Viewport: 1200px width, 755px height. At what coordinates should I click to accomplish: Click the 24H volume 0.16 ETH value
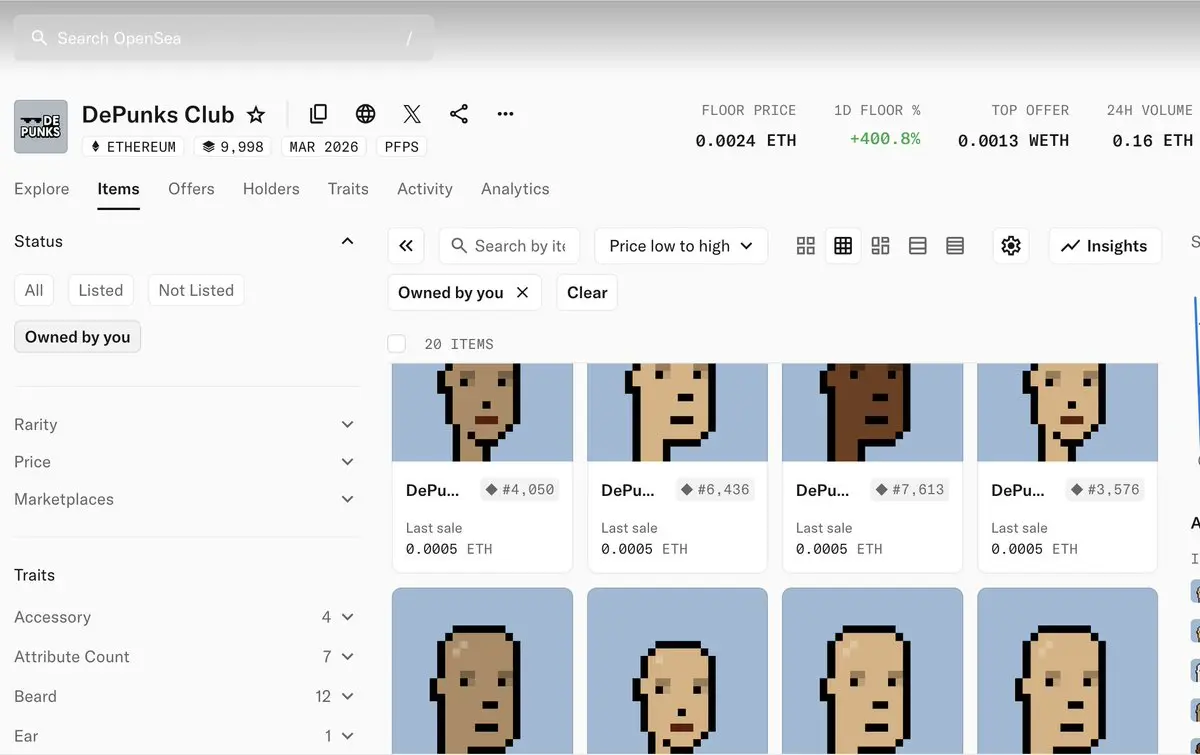tap(1152, 141)
